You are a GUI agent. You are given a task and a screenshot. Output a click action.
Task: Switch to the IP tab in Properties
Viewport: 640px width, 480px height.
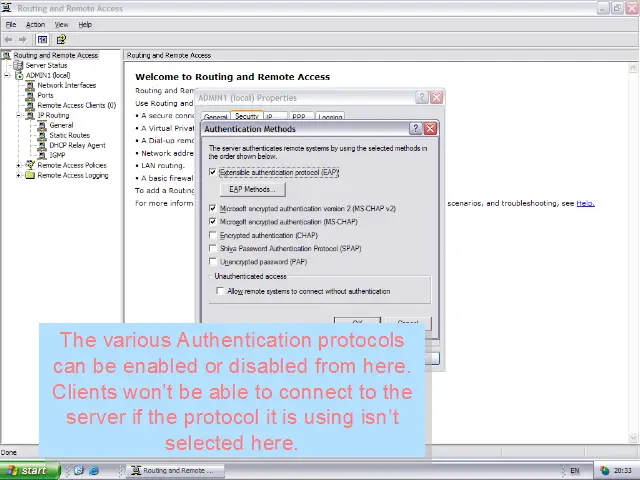tap(276, 116)
